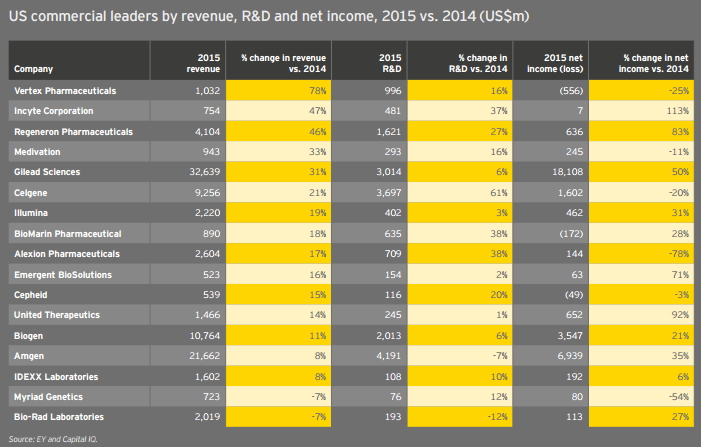The image size is (701, 447).
Task: Click Celgene R&D change 61%
Action: [x=499, y=193]
